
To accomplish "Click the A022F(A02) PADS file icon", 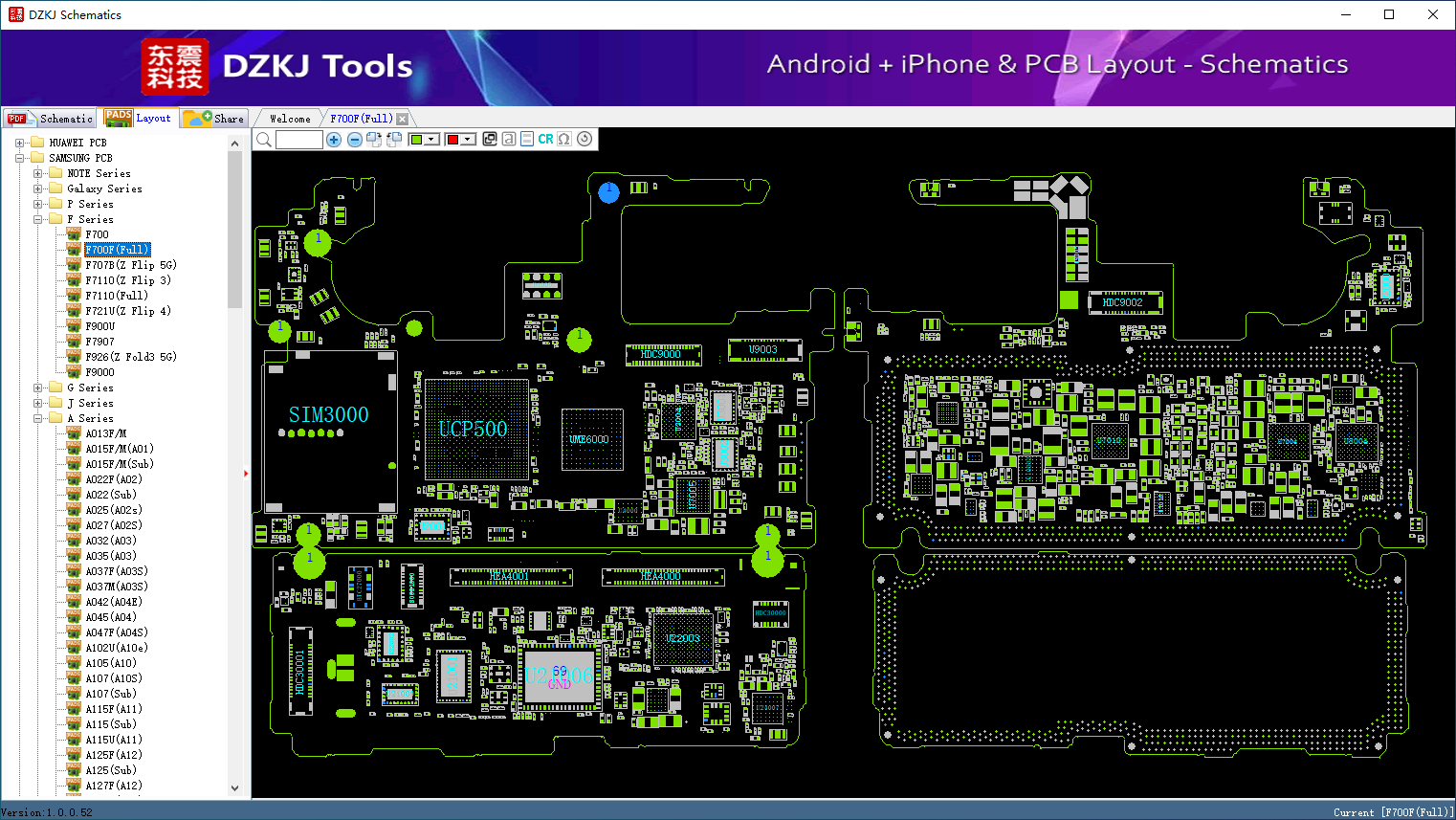I will (x=74, y=479).
